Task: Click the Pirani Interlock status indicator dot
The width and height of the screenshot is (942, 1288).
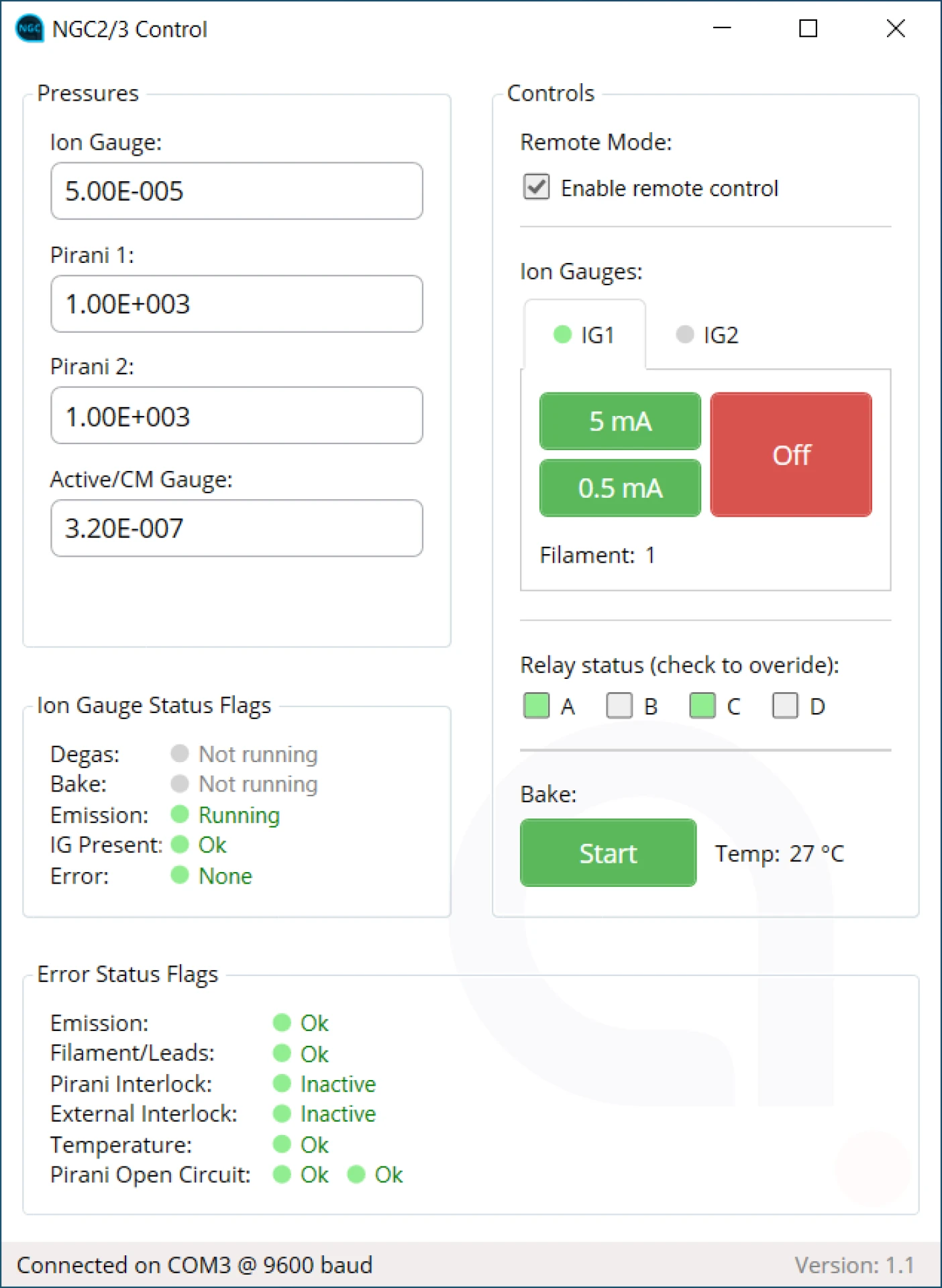Action: 282,1083
